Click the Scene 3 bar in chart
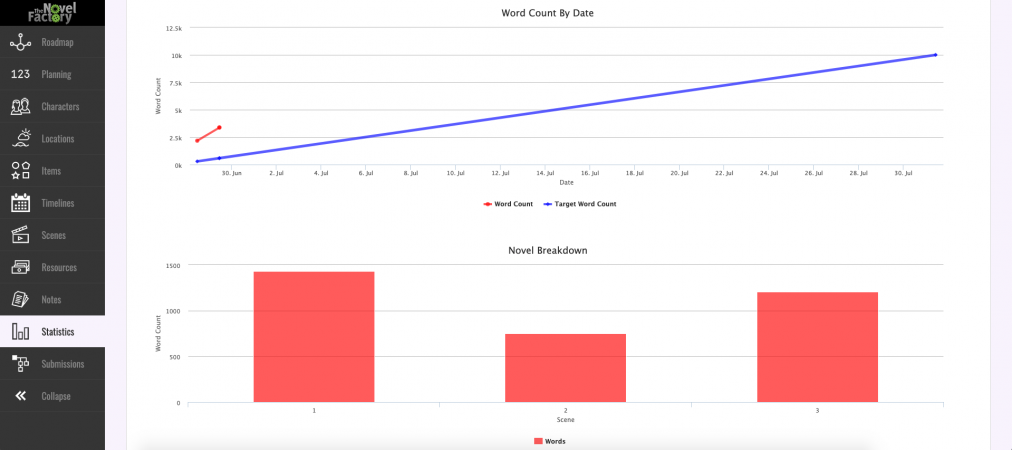1012x450 pixels. (x=817, y=347)
